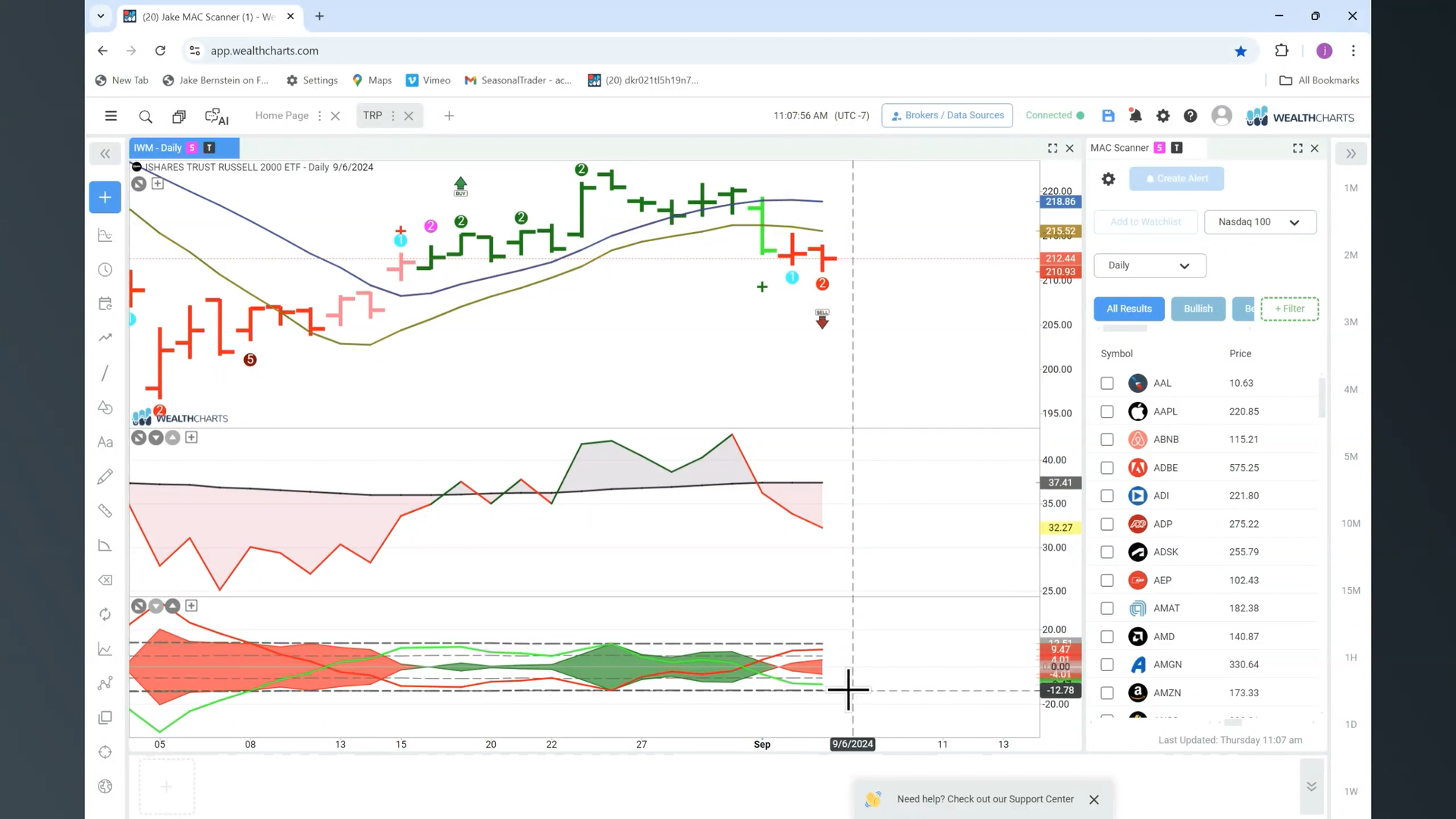Open the calendar sidebar icon
Screen dimensions: 1456x819
coord(105,304)
